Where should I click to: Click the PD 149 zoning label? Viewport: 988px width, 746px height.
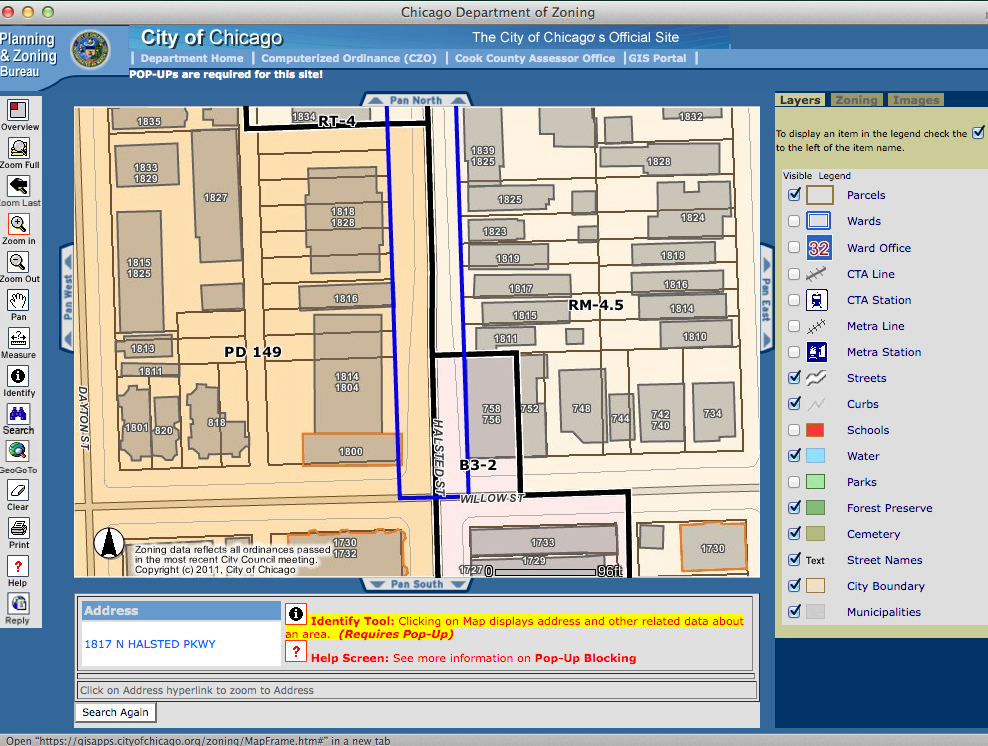coord(253,352)
